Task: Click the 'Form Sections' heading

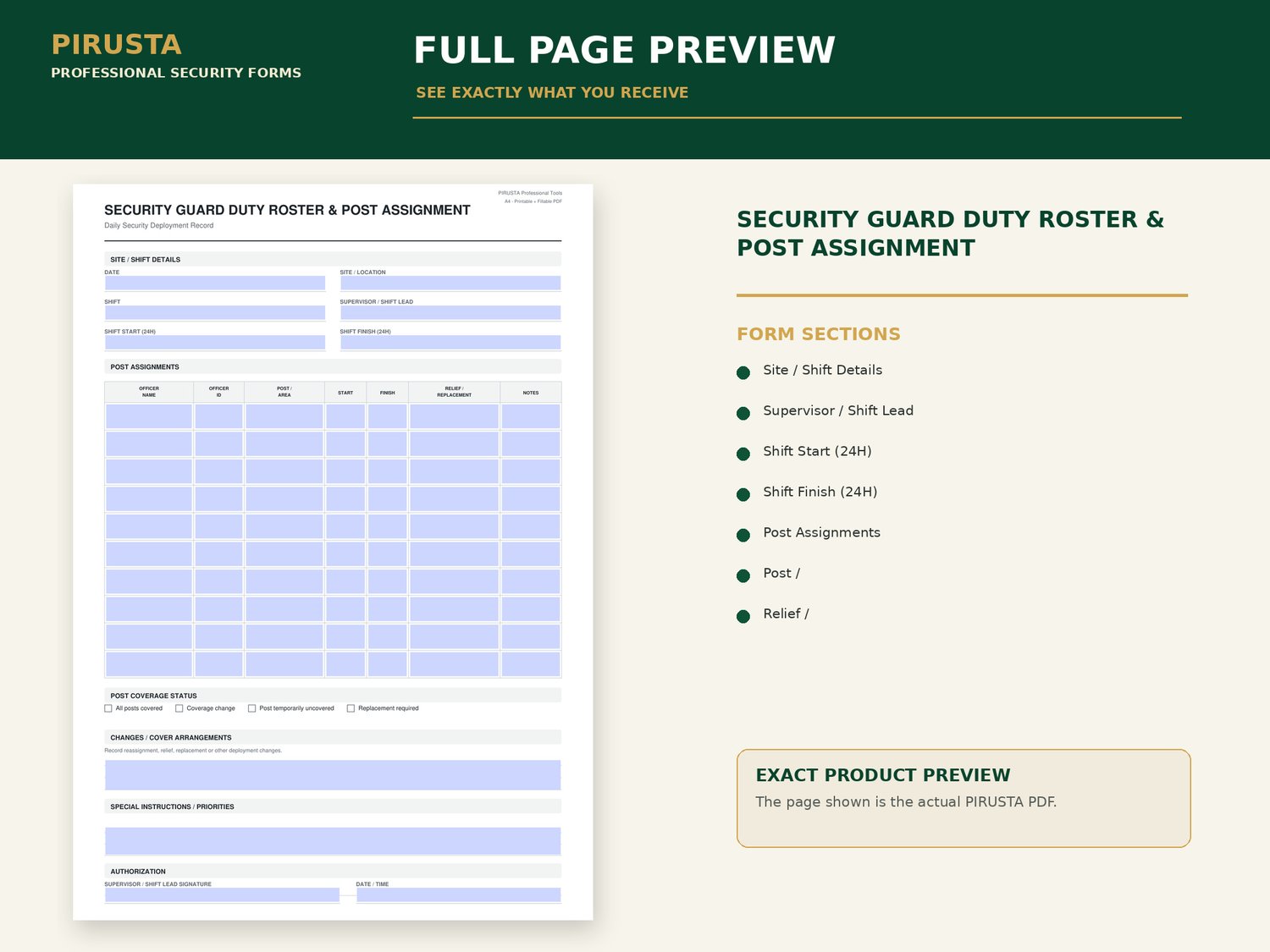Action: click(819, 334)
